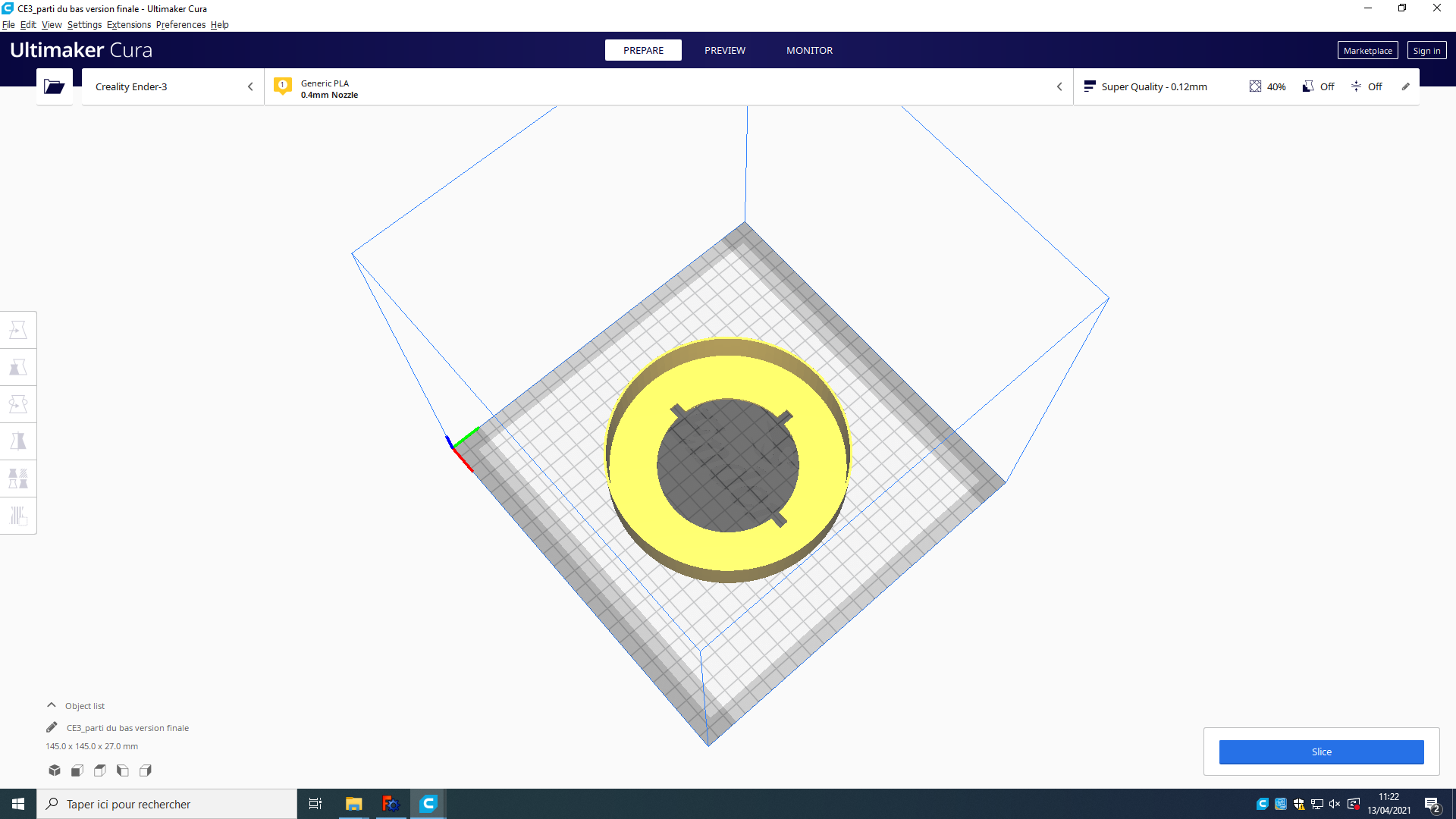Edit print settings with pencil icon

(1405, 86)
